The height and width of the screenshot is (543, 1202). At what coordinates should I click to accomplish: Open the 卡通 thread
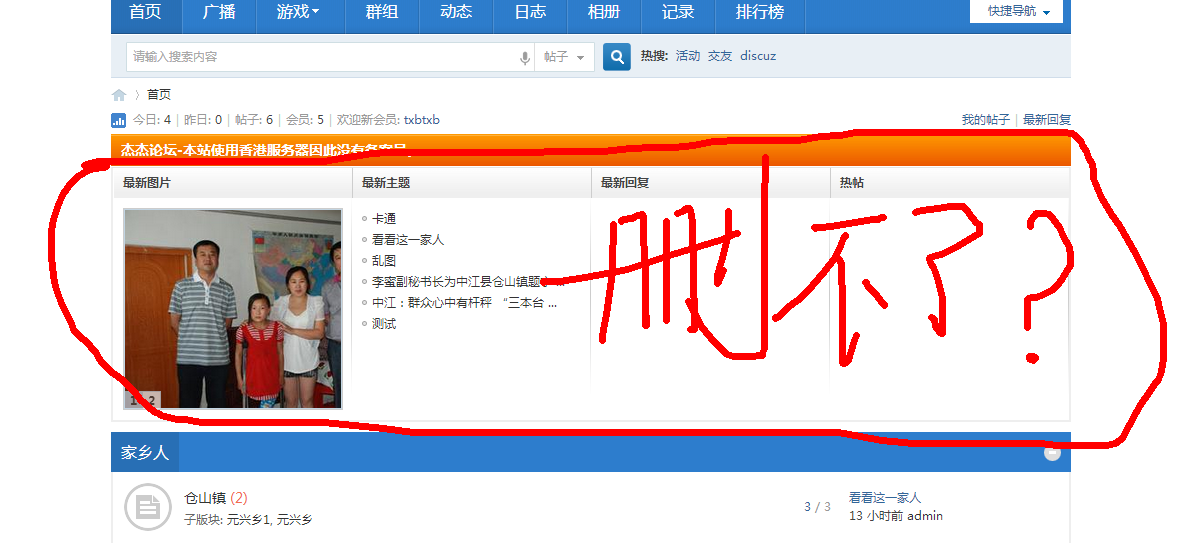pos(384,218)
